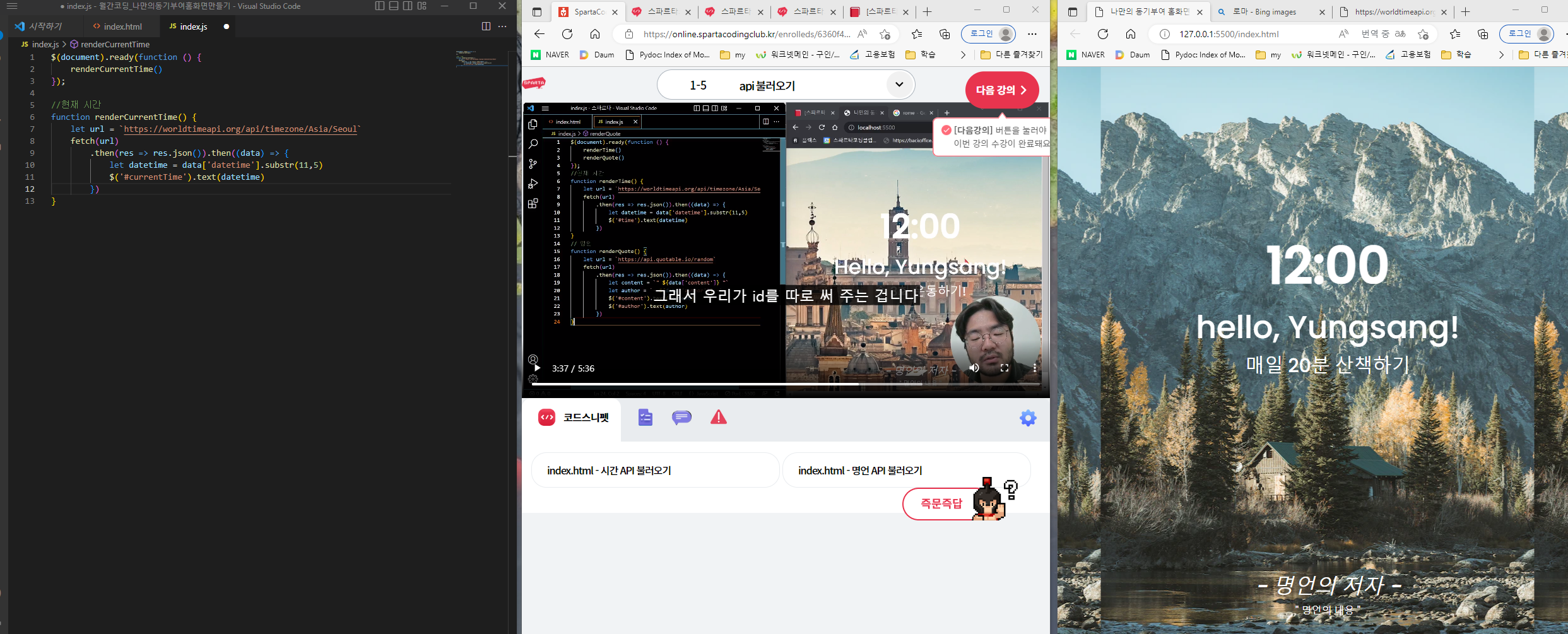Seek using the lecture video progress bar
The height and width of the screenshot is (634, 1568).
pos(786,384)
